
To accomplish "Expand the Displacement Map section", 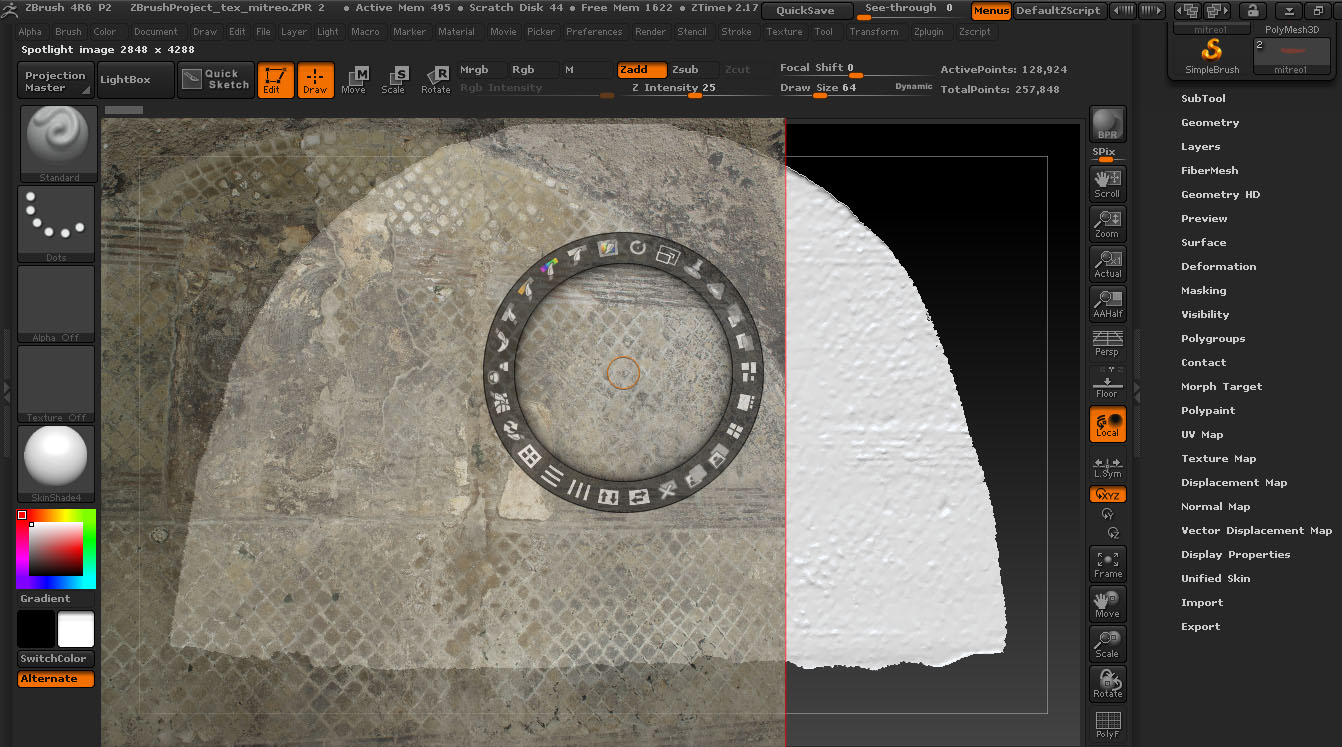I will (x=1233, y=483).
